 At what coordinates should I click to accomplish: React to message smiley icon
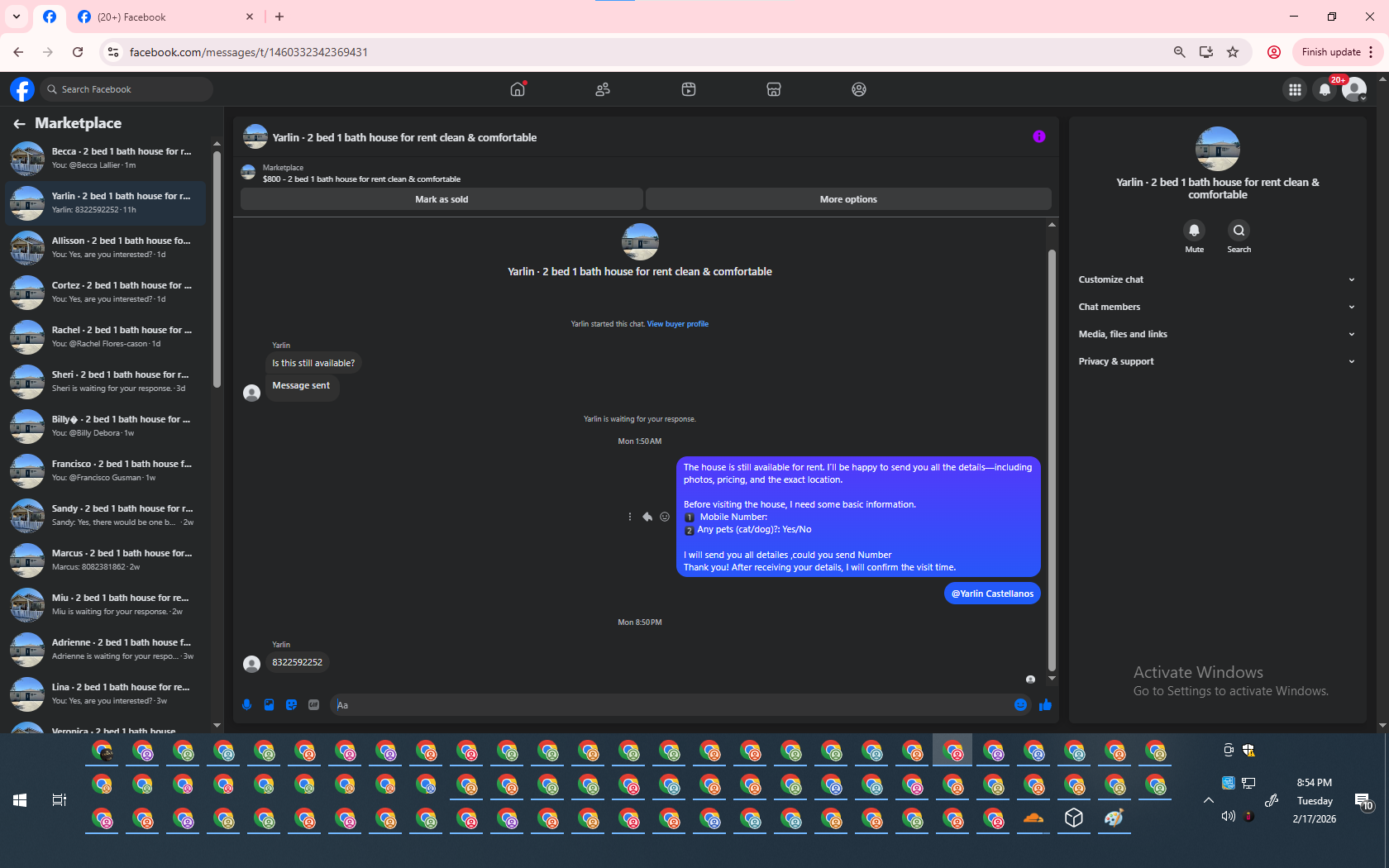point(665,517)
